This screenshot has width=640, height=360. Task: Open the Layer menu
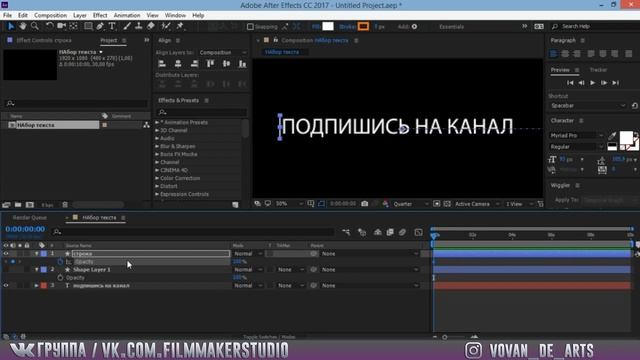coord(80,15)
